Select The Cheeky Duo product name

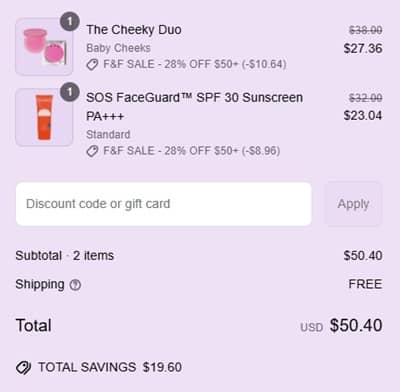[134, 30]
